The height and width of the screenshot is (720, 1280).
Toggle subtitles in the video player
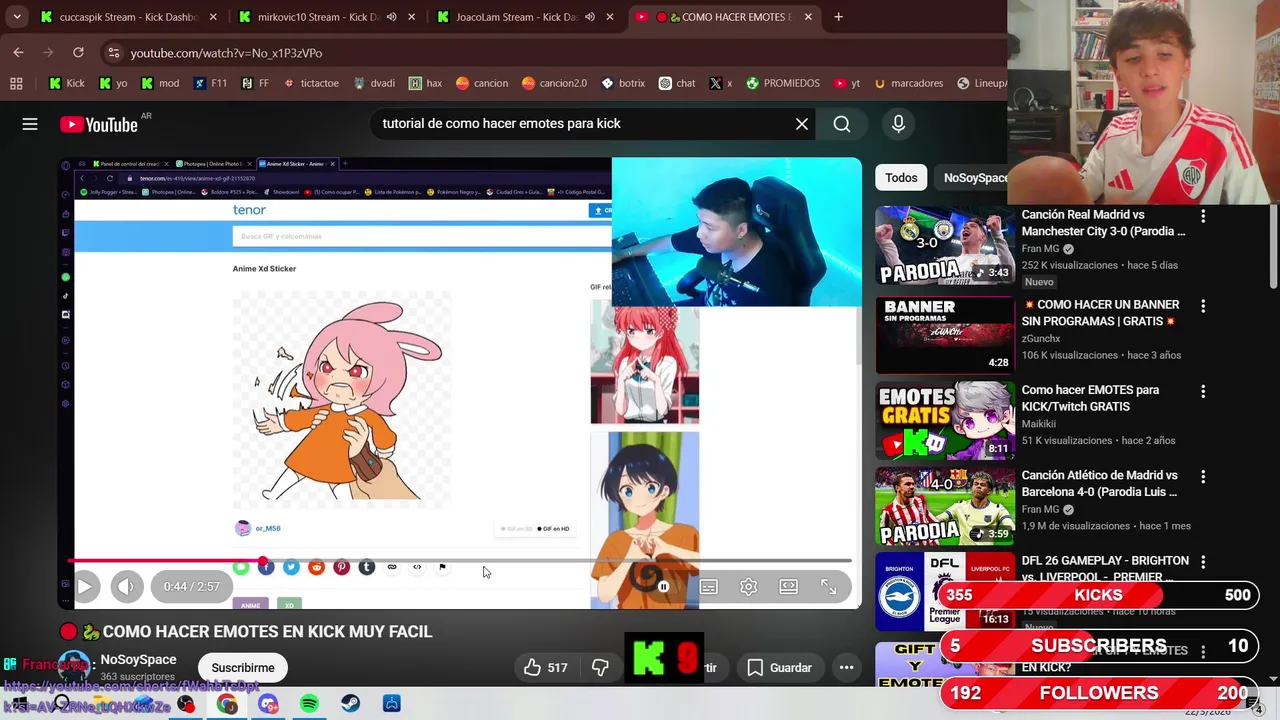[x=708, y=587]
